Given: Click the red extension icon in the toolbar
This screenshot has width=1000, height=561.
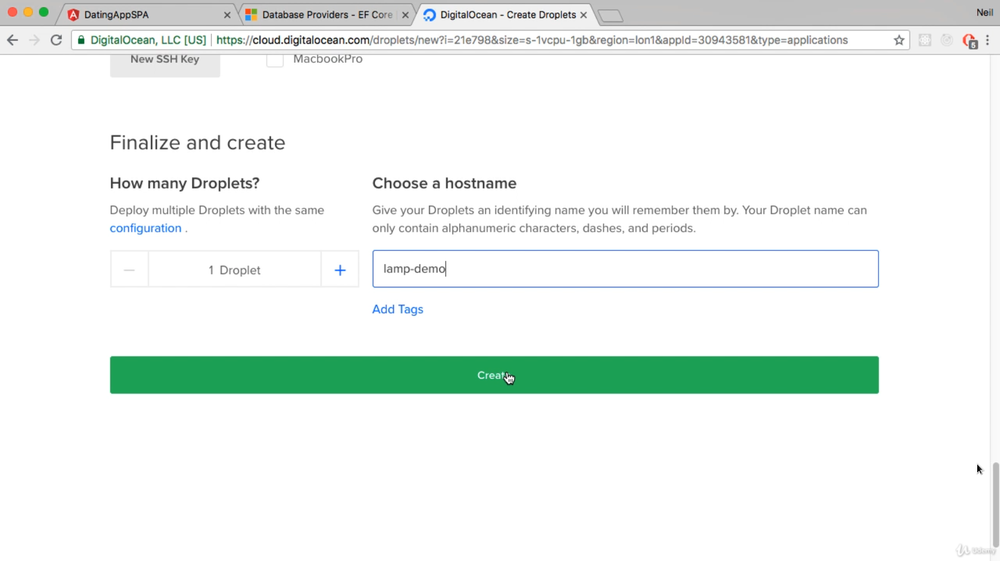Looking at the screenshot, I should pos(969,41).
